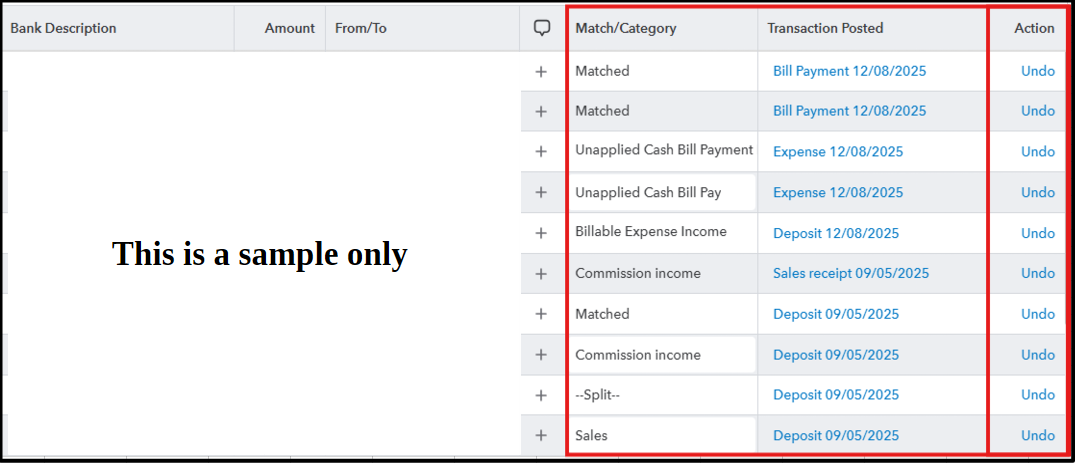Click the Bank Description column header
The width and height of the screenshot is (1075, 463).
[x=64, y=28]
